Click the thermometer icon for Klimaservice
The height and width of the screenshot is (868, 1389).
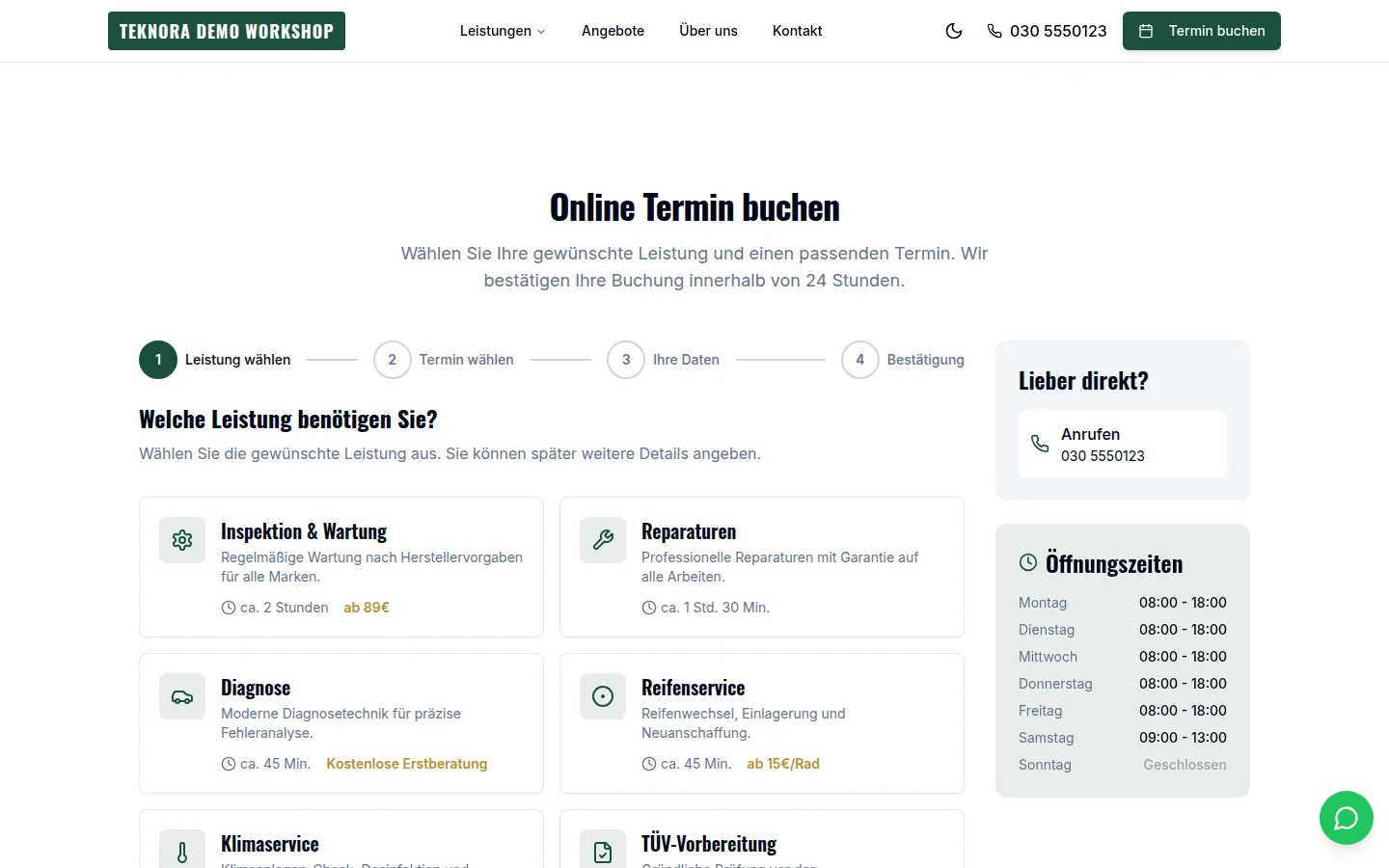[182, 851]
